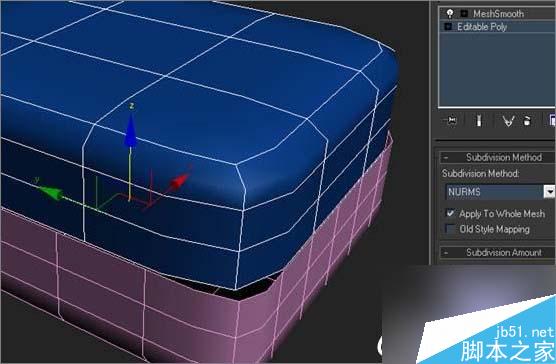Toggle the MeshSmooth lightbulb visibility icon
Image resolution: width=556 pixels, height=364 pixels.
(x=450, y=13)
